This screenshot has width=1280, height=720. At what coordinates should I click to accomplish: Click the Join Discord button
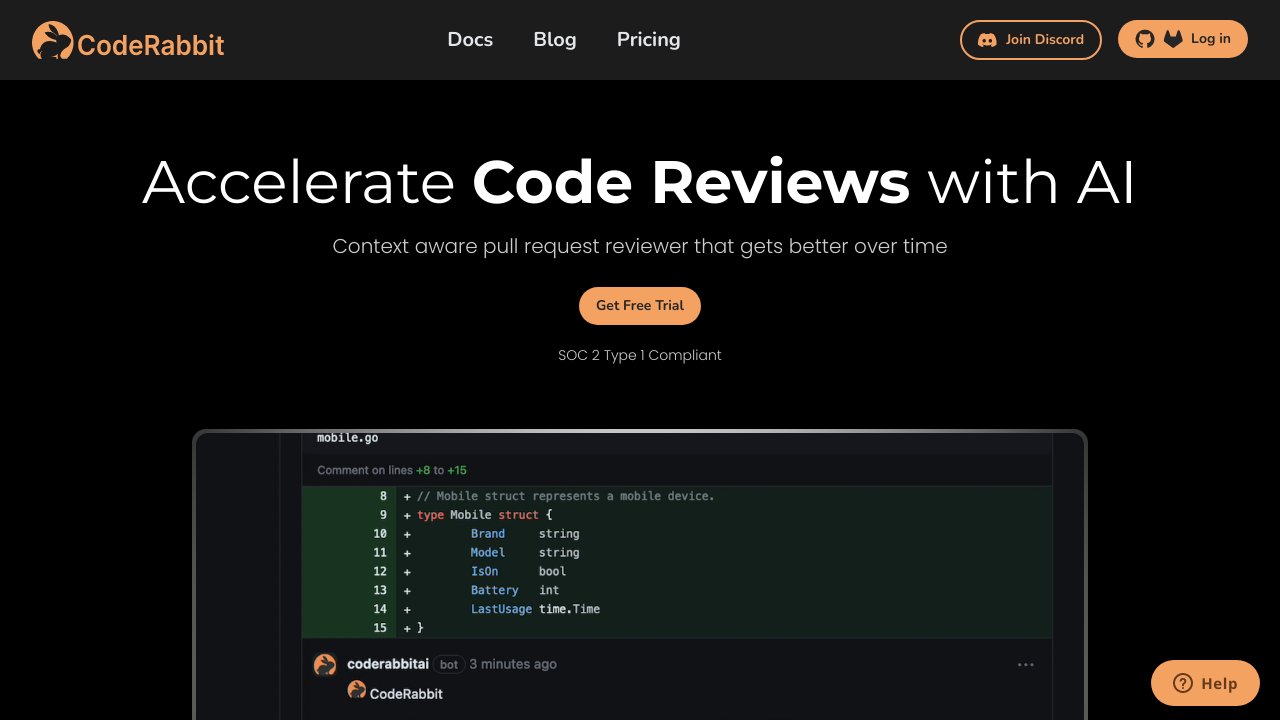[x=1031, y=40]
